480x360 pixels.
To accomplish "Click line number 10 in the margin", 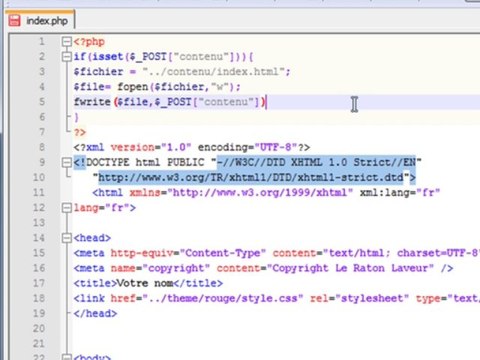I will [x=39, y=177].
